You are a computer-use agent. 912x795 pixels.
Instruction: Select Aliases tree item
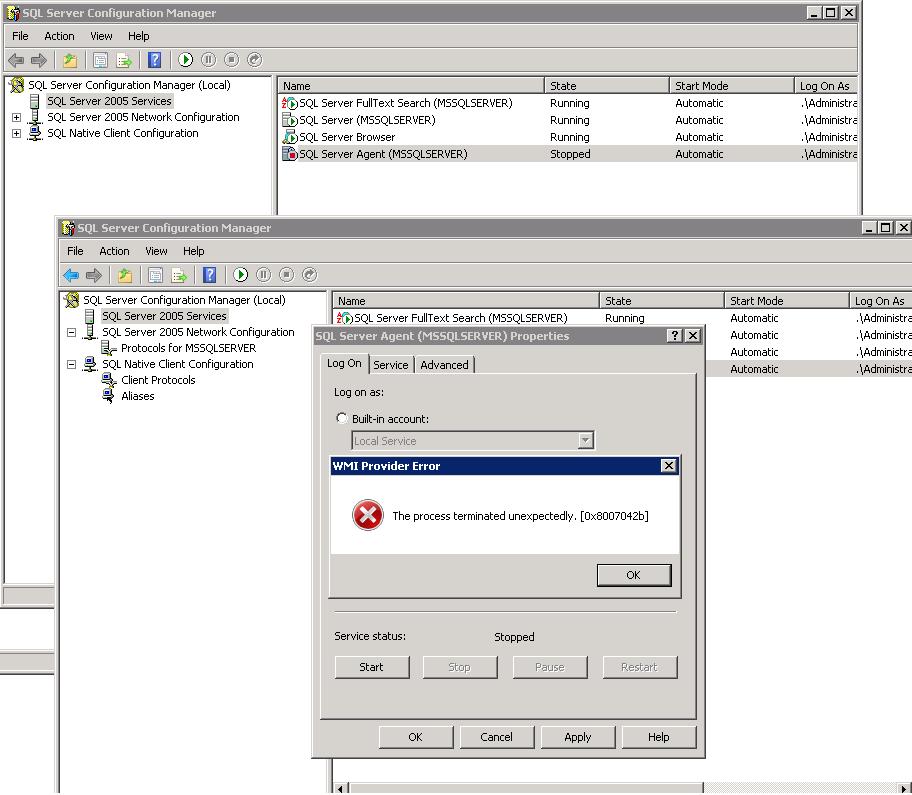pyautogui.click(x=138, y=396)
